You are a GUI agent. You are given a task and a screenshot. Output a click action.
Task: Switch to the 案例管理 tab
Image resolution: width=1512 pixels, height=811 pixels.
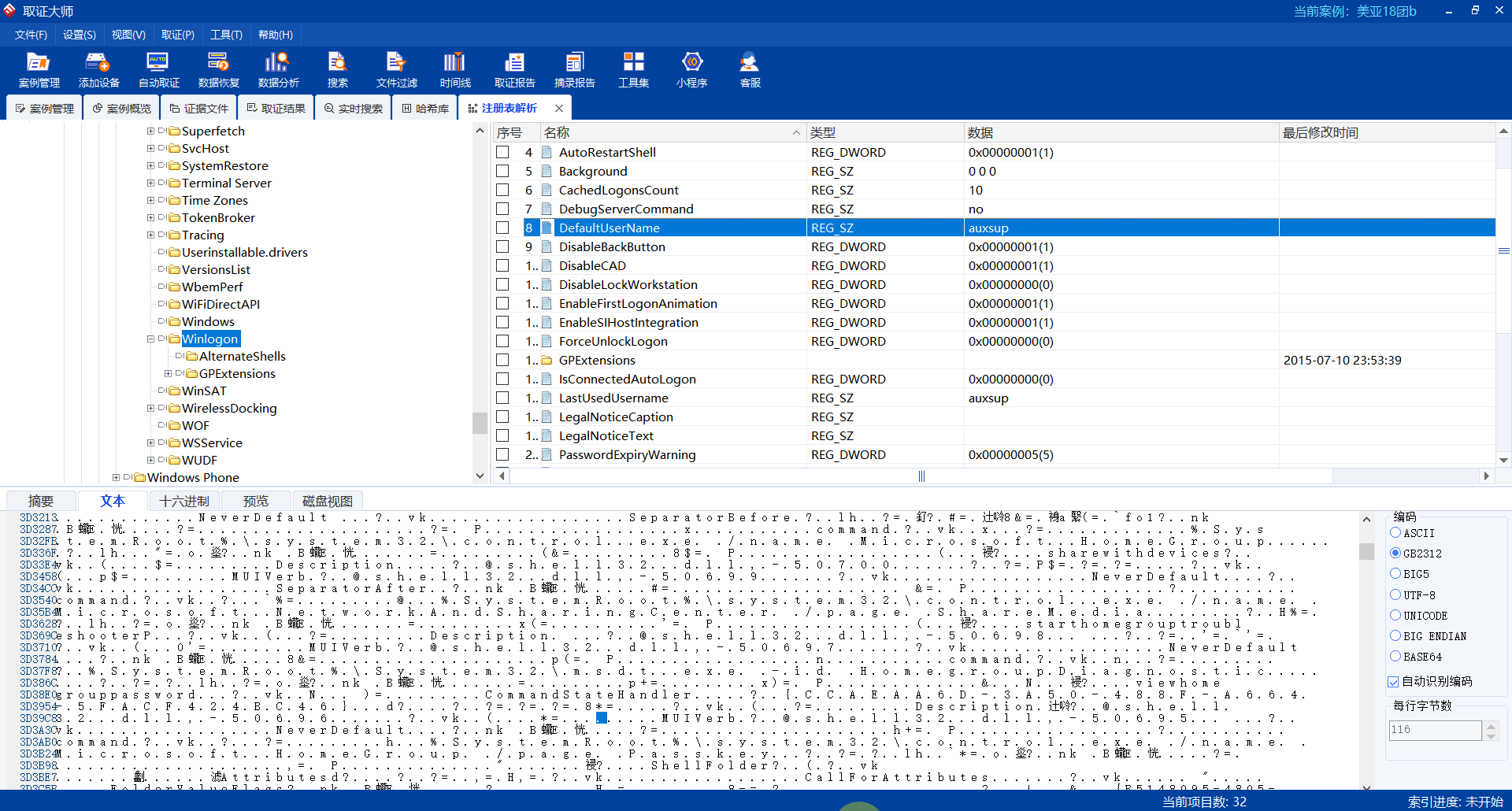pyautogui.click(x=45, y=108)
